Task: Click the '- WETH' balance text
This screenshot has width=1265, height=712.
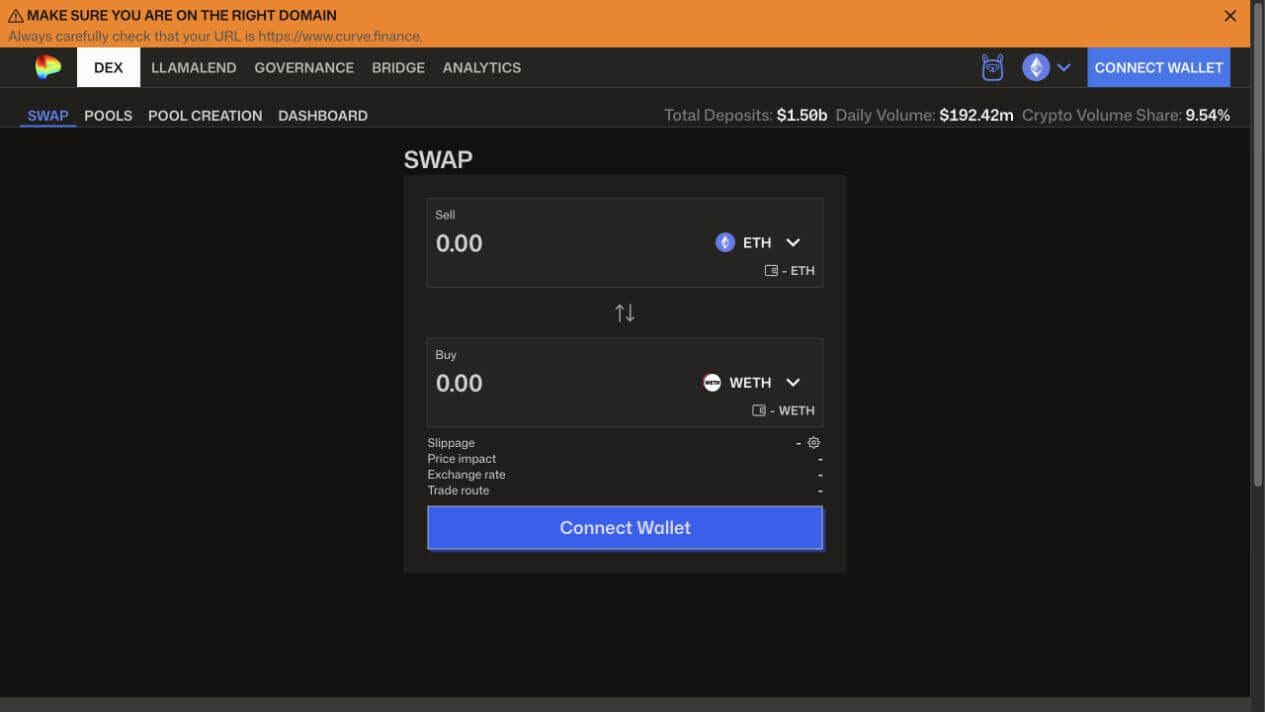Action: pyautogui.click(x=792, y=411)
